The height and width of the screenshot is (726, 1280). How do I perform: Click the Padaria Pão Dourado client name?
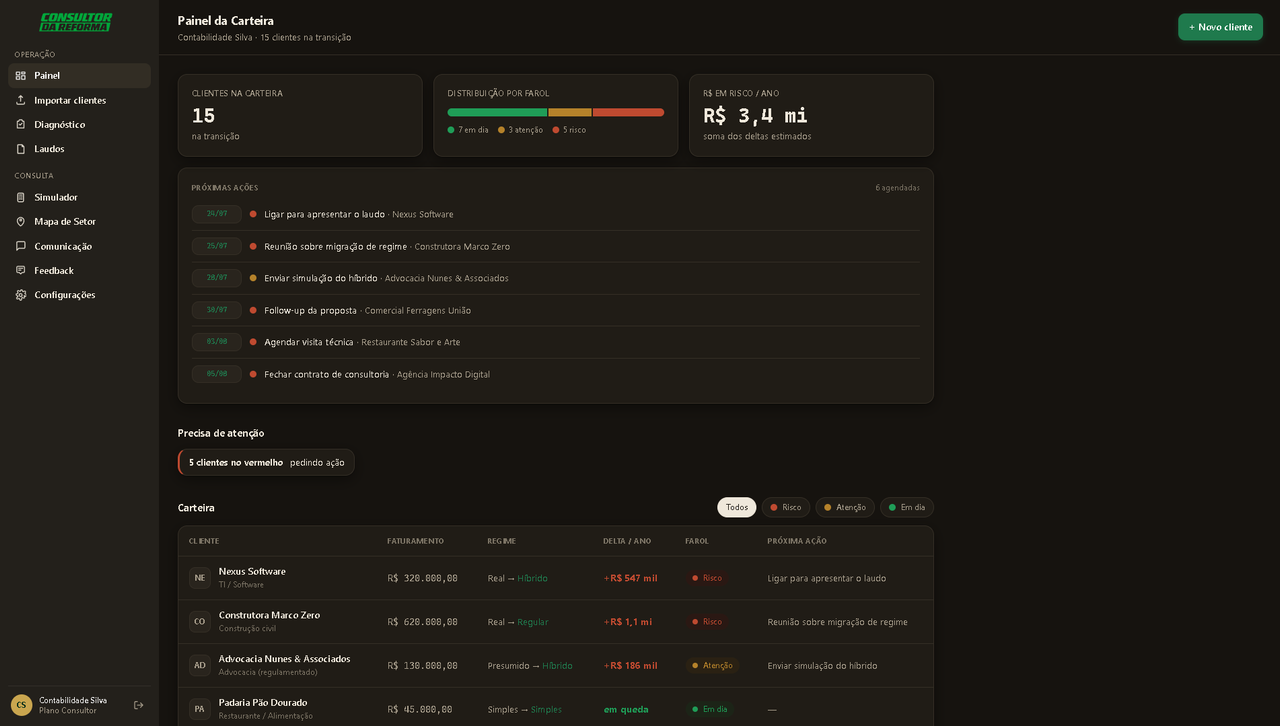point(263,702)
